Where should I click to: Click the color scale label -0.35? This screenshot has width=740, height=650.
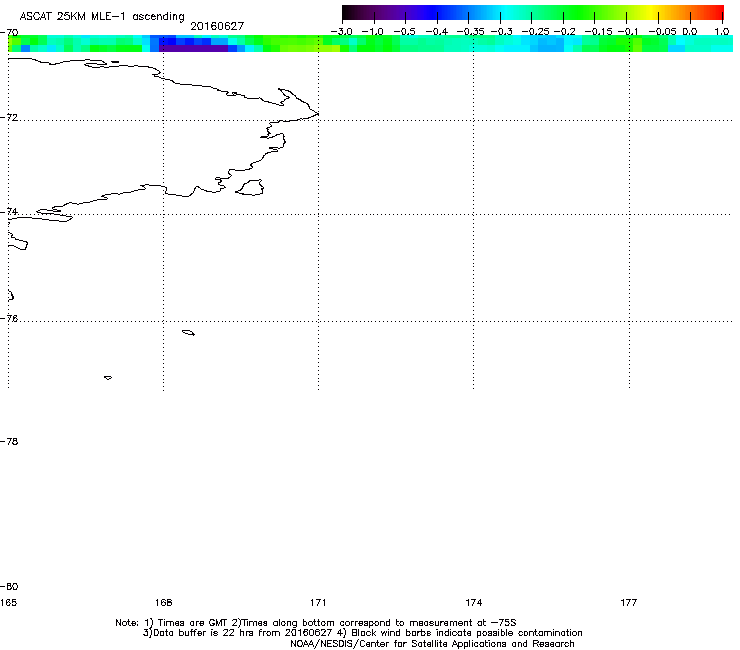click(471, 32)
